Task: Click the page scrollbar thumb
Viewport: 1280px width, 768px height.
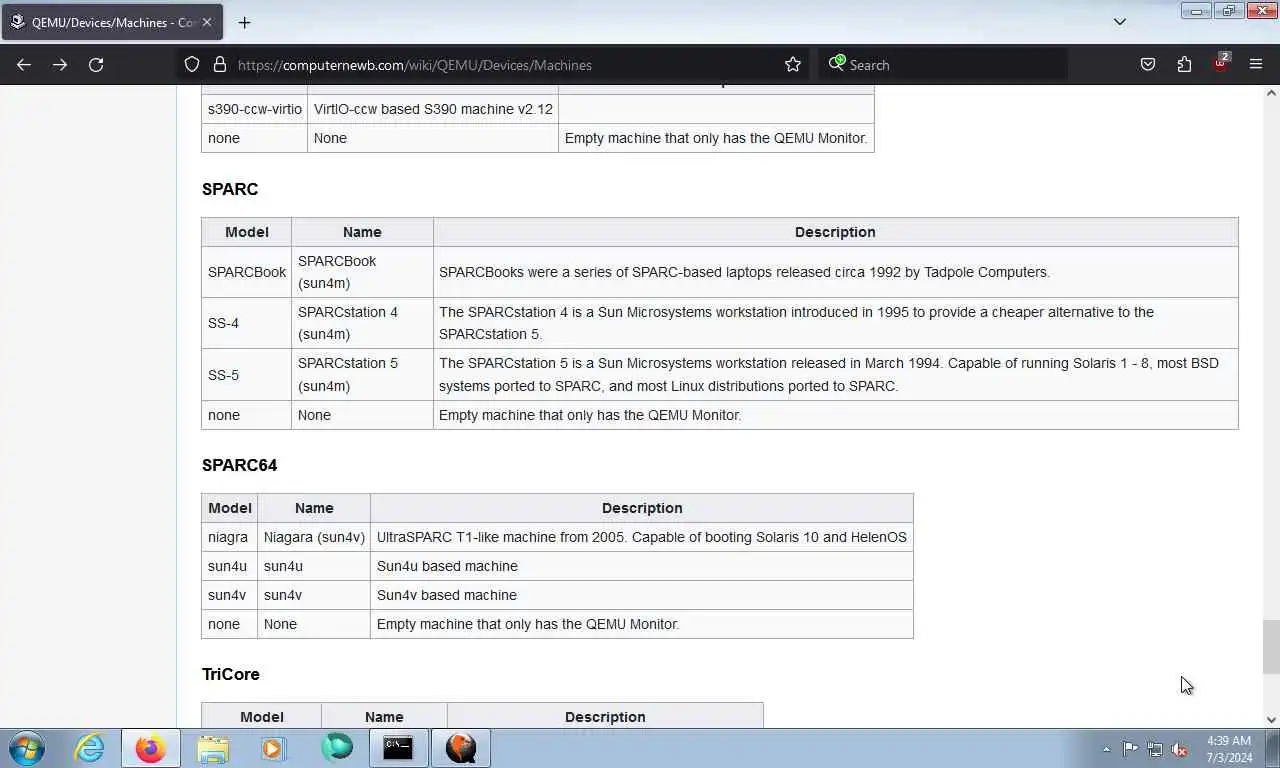Action: 1271,647
